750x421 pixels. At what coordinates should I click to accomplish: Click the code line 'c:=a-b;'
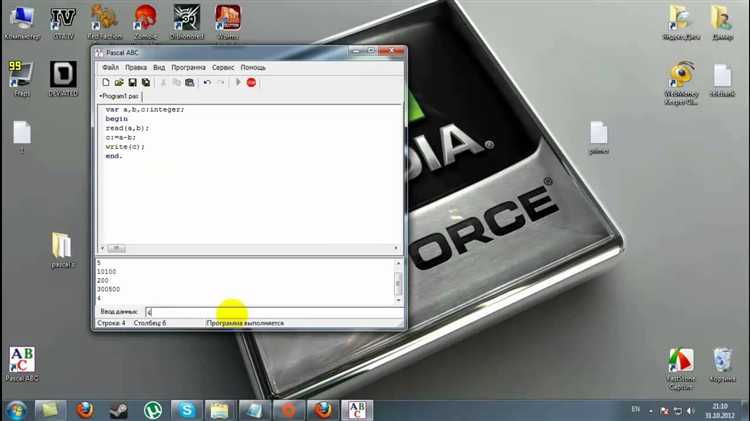click(x=121, y=137)
